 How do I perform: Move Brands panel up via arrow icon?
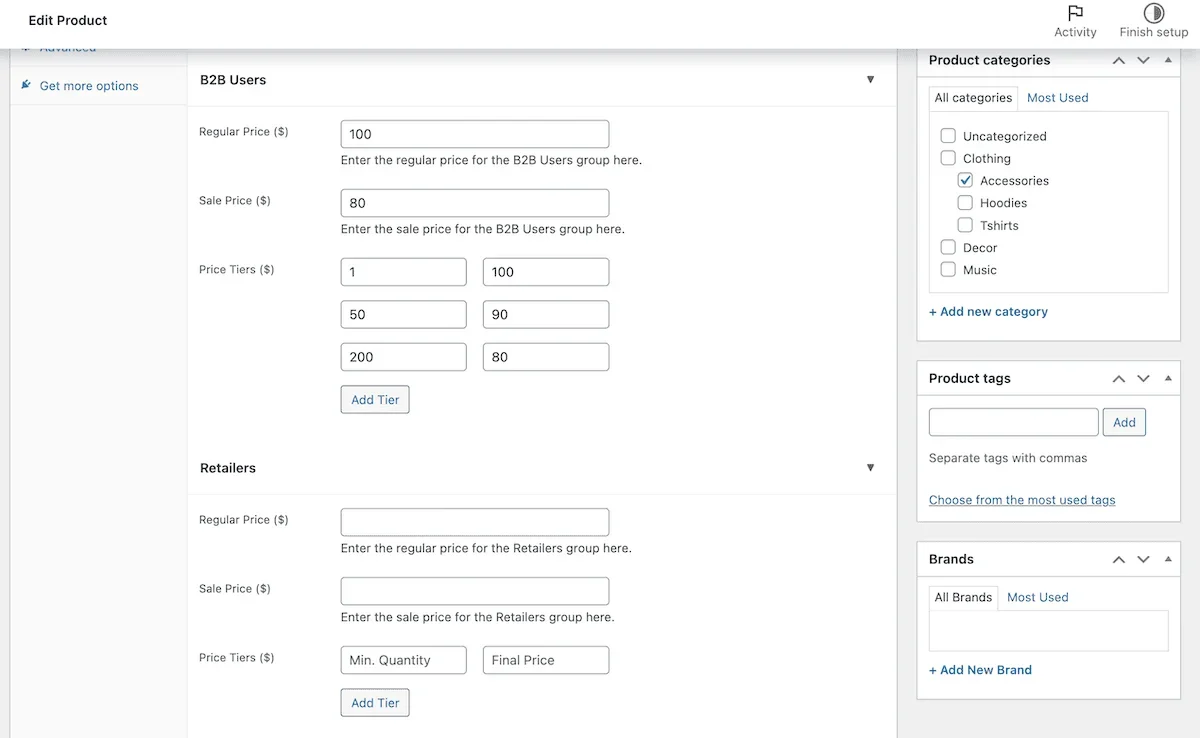click(x=1118, y=559)
